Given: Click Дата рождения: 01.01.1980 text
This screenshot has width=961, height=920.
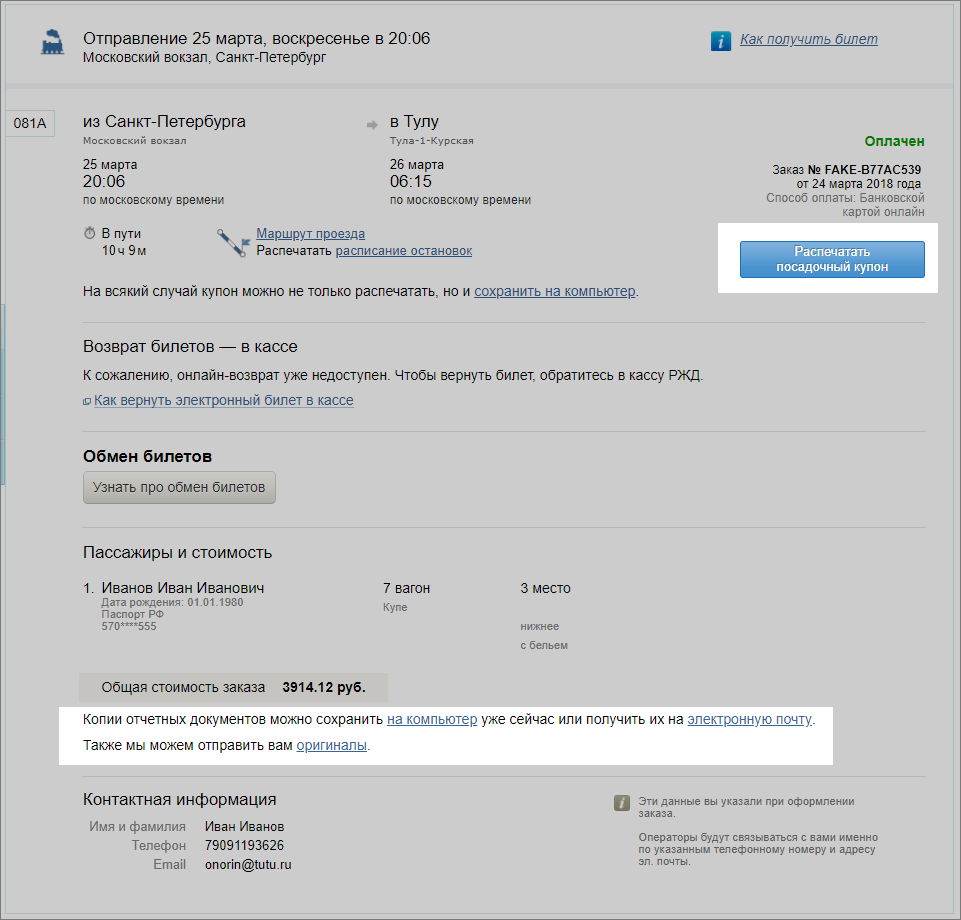Looking at the screenshot, I should click(x=172, y=603).
